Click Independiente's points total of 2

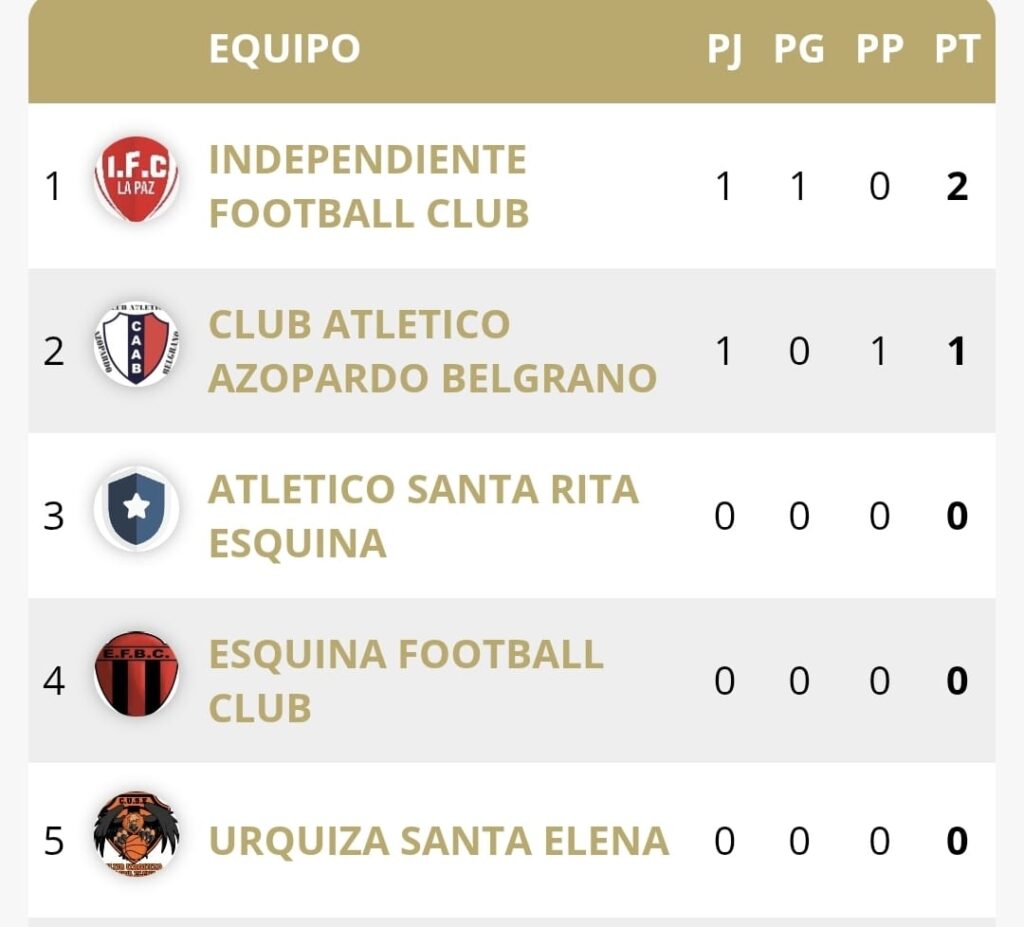[x=957, y=187]
